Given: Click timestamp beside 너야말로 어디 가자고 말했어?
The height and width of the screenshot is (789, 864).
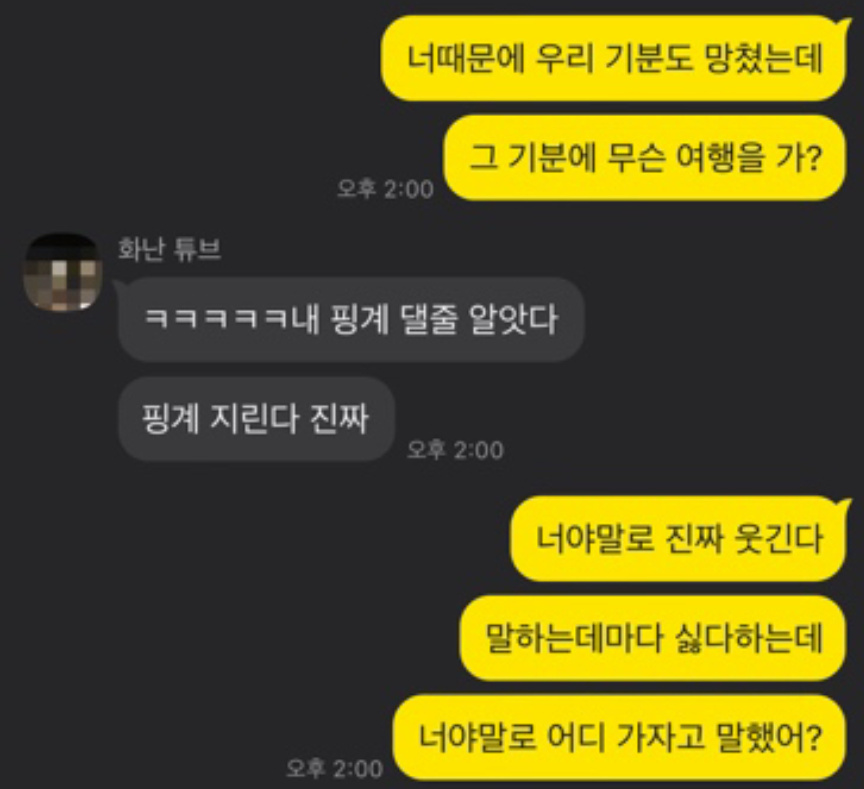Looking at the screenshot, I should tap(334, 769).
